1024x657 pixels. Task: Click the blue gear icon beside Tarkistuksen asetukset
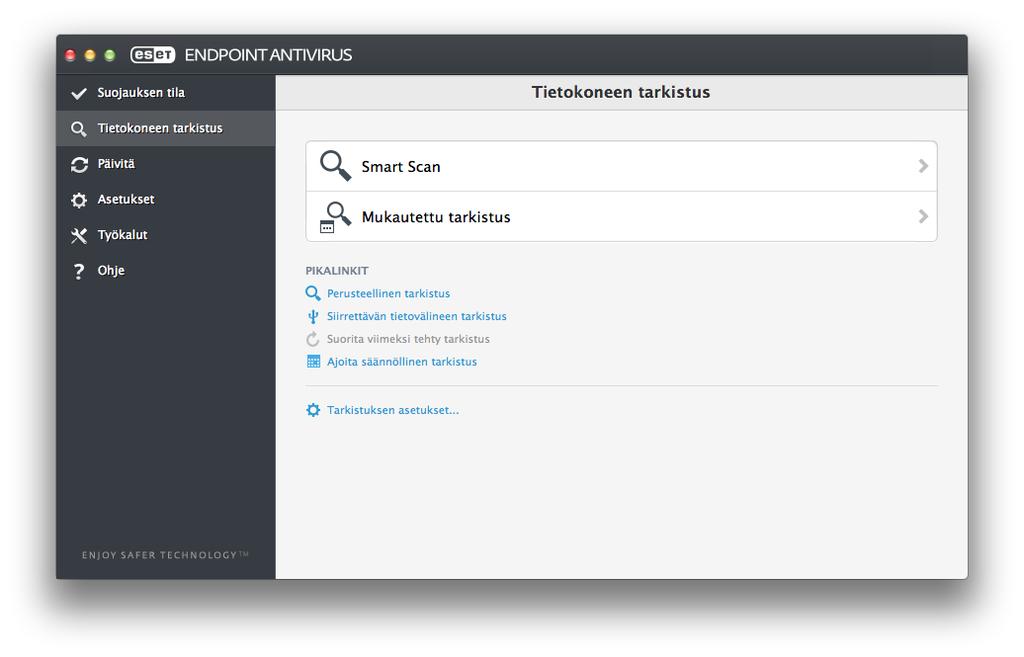313,410
